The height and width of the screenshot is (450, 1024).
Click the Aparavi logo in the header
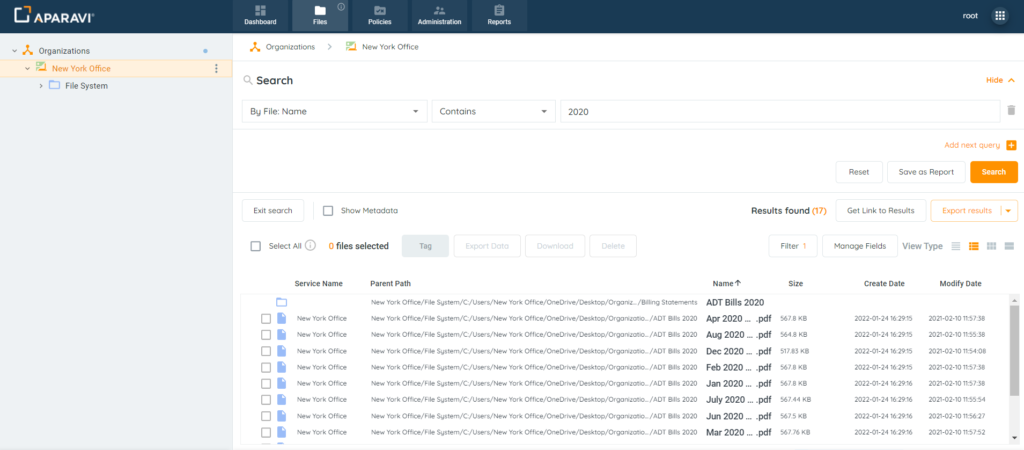(x=55, y=15)
